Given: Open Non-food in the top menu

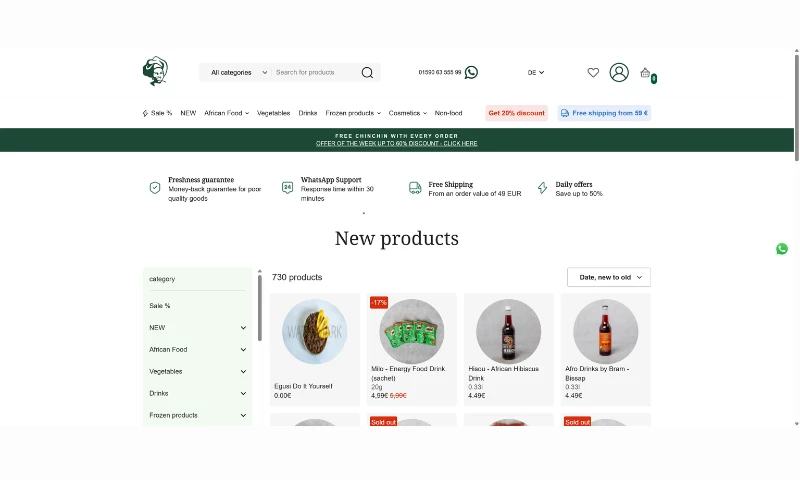Looking at the screenshot, I should pyautogui.click(x=448, y=113).
